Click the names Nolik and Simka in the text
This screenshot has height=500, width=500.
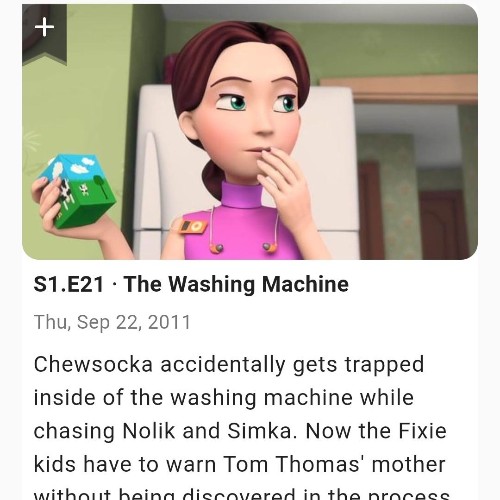coord(207,431)
